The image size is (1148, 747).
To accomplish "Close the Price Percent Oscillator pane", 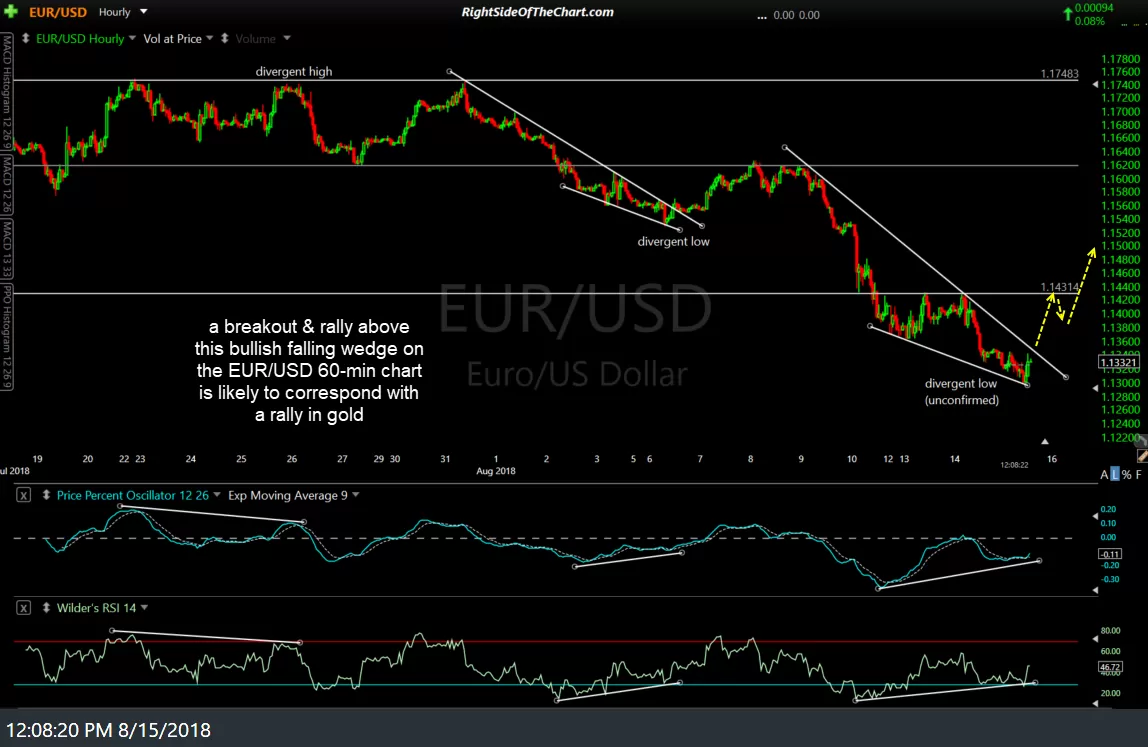I will tap(23, 495).
